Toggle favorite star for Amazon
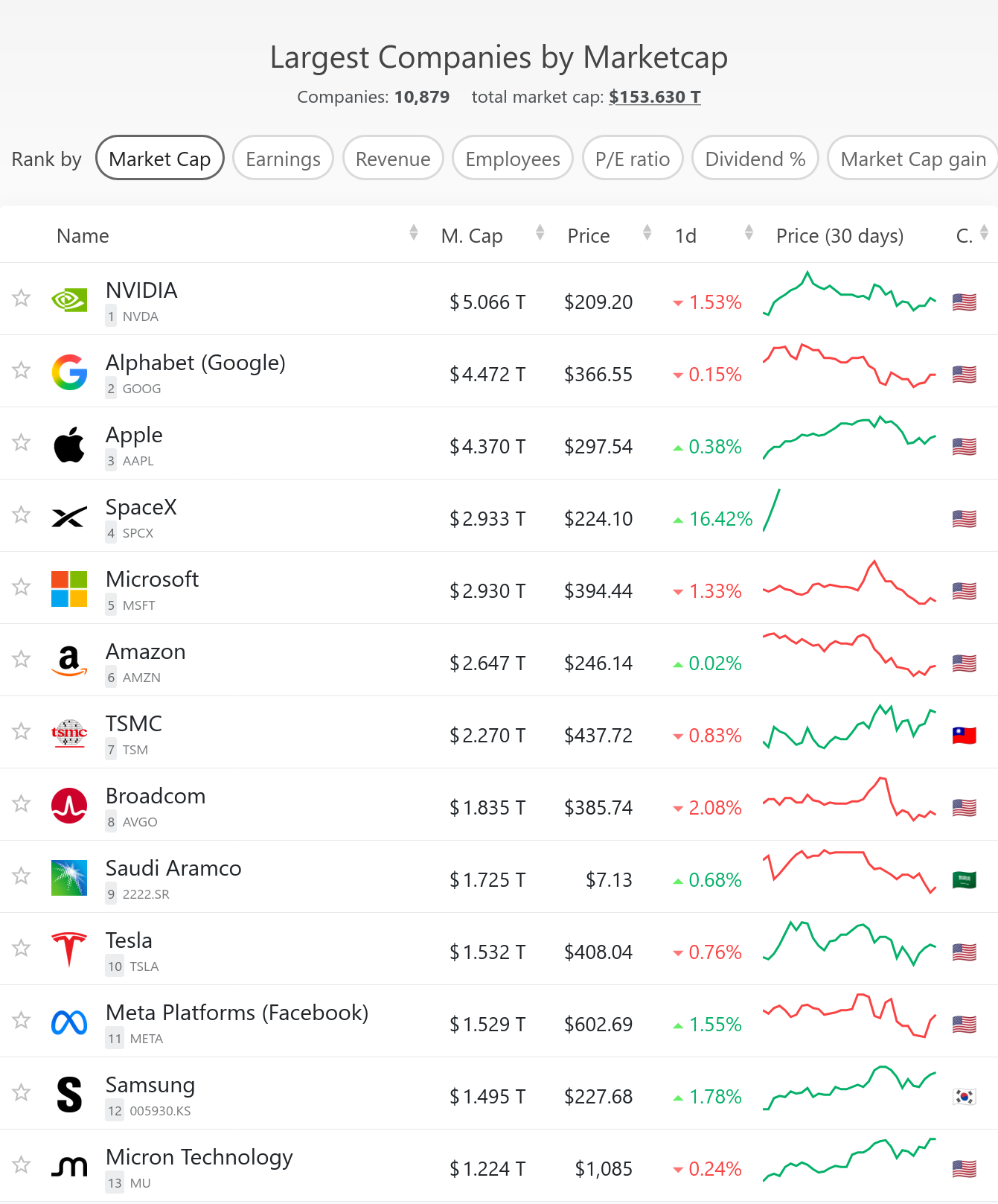The image size is (998, 1204). pos(22,659)
